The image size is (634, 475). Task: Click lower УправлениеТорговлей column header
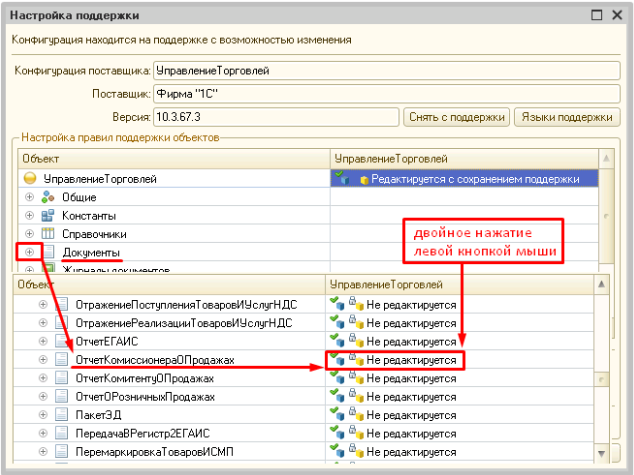click(459, 284)
